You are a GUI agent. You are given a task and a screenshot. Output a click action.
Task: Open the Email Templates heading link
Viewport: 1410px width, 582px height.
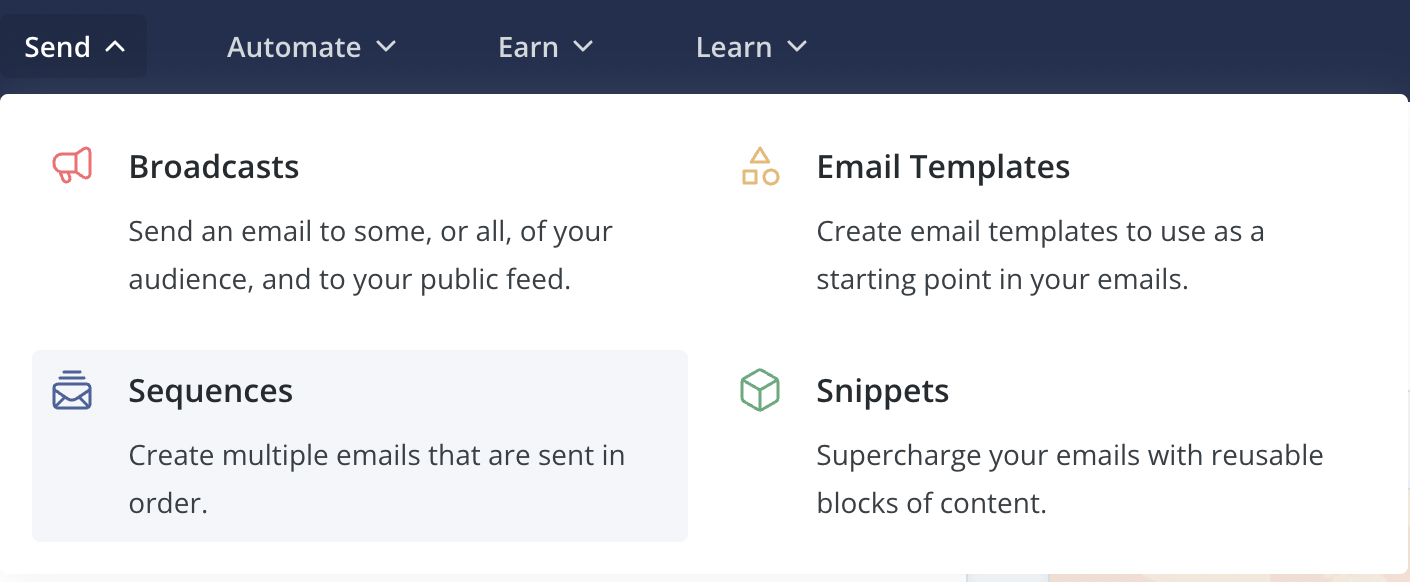pos(943,166)
